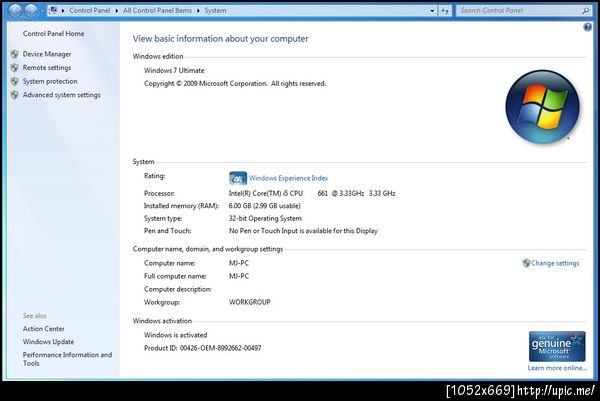This screenshot has height=401, width=600.
Task: Click processor value Intel(R) Core(TM) i5 CPU
Action: (x=266, y=194)
